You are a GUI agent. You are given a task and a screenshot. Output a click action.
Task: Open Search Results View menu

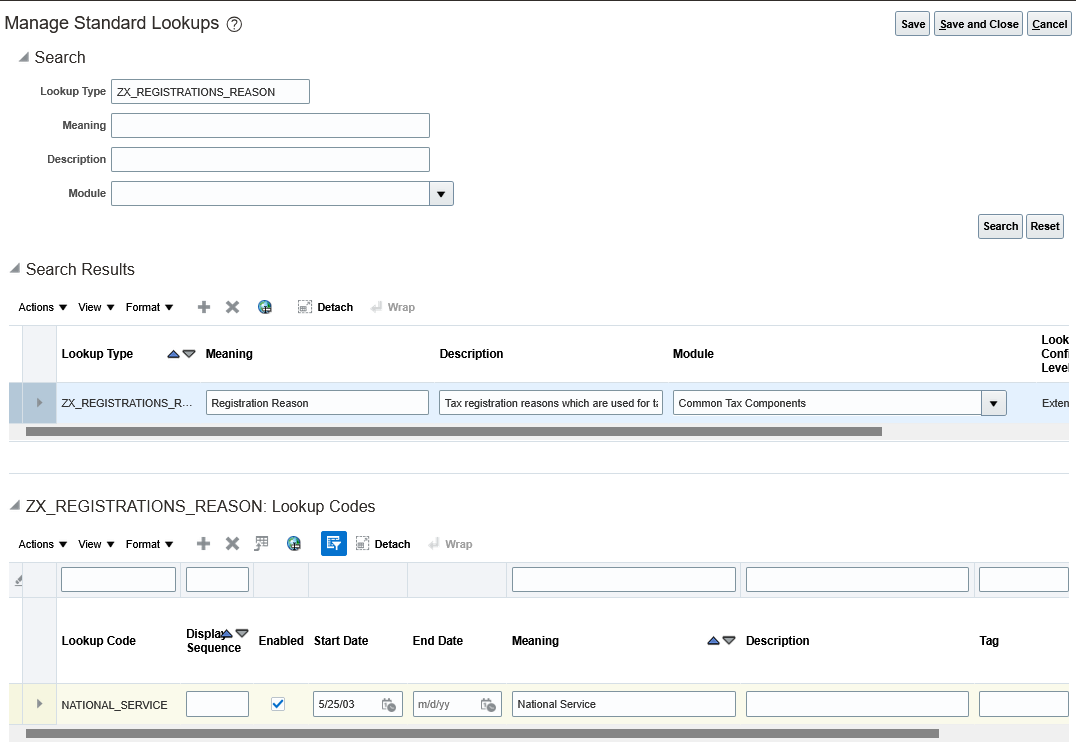point(96,307)
